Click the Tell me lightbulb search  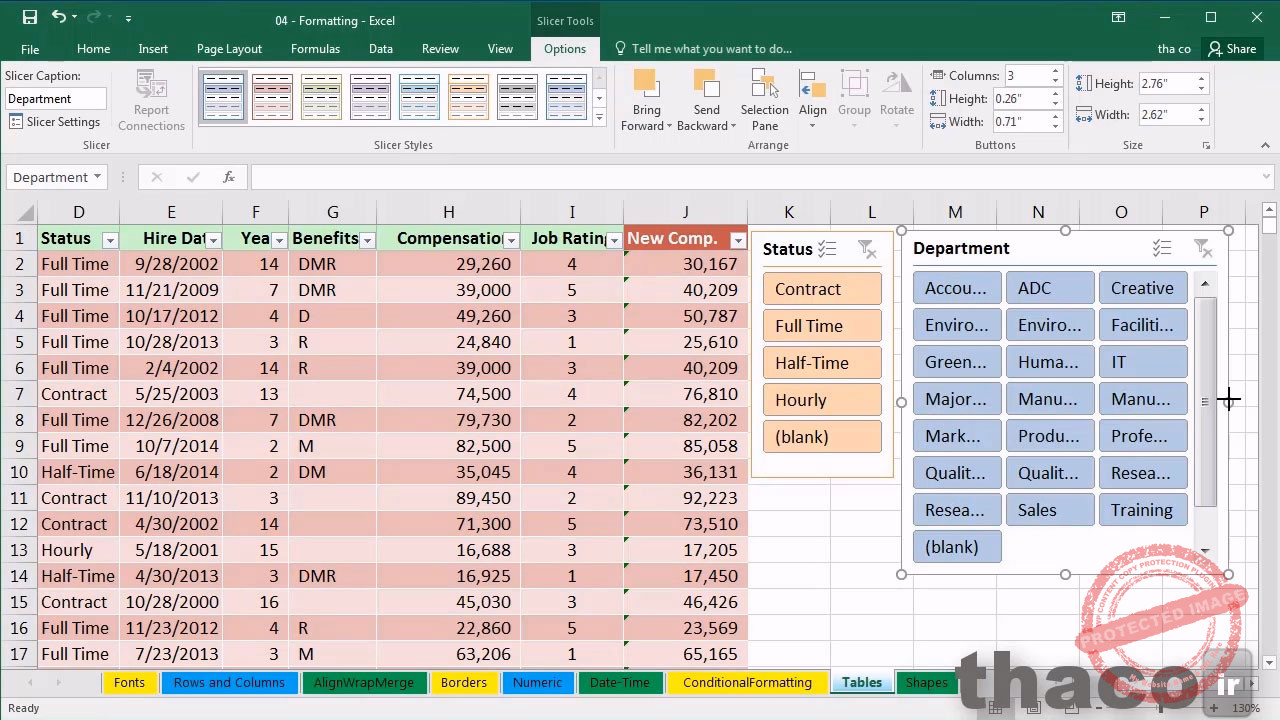[703, 48]
